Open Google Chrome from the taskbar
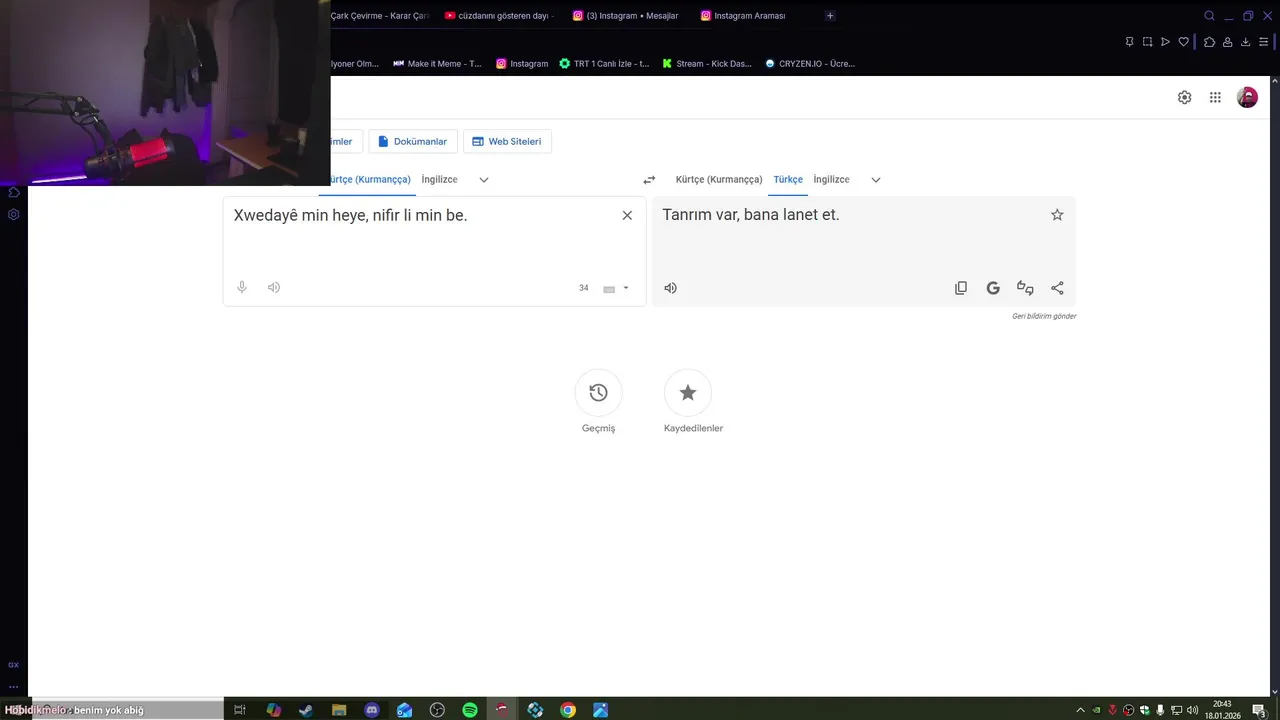Screen dimensions: 1280x720 pyautogui.click(x=568, y=710)
